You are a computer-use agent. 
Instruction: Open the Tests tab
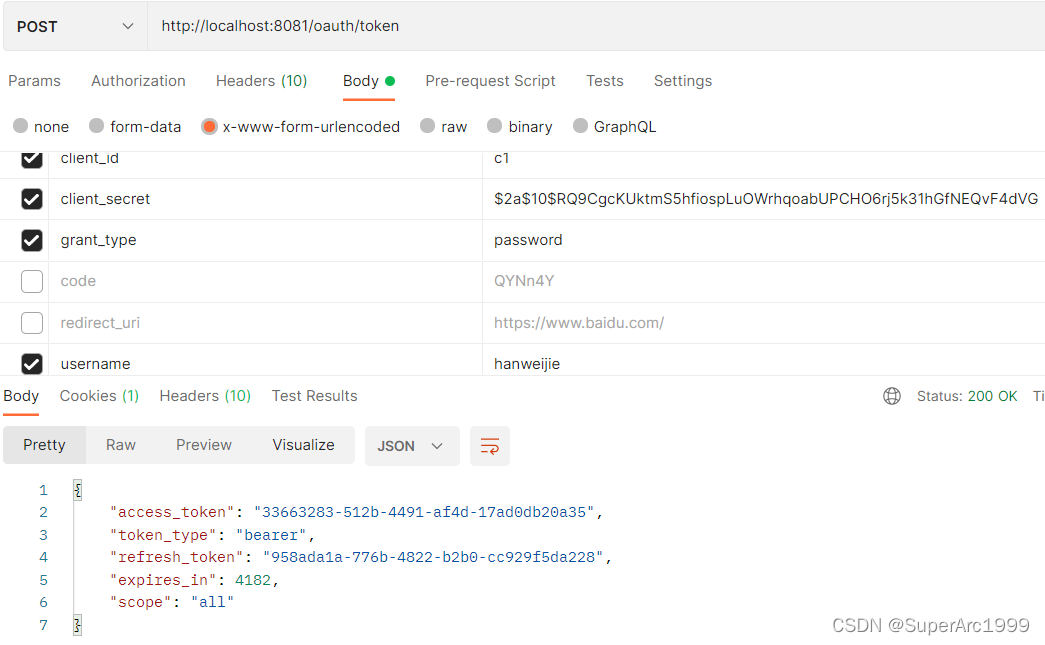pyautogui.click(x=604, y=81)
